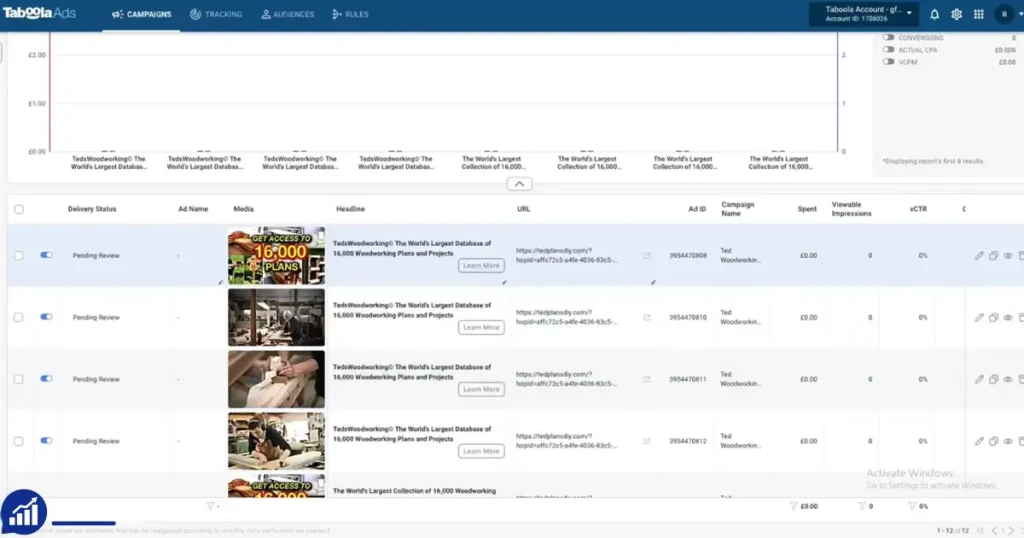Open the notifications bell icon
Image resolution: width=1024 pixels, height=538 pixels.
[x=935, y=14]
